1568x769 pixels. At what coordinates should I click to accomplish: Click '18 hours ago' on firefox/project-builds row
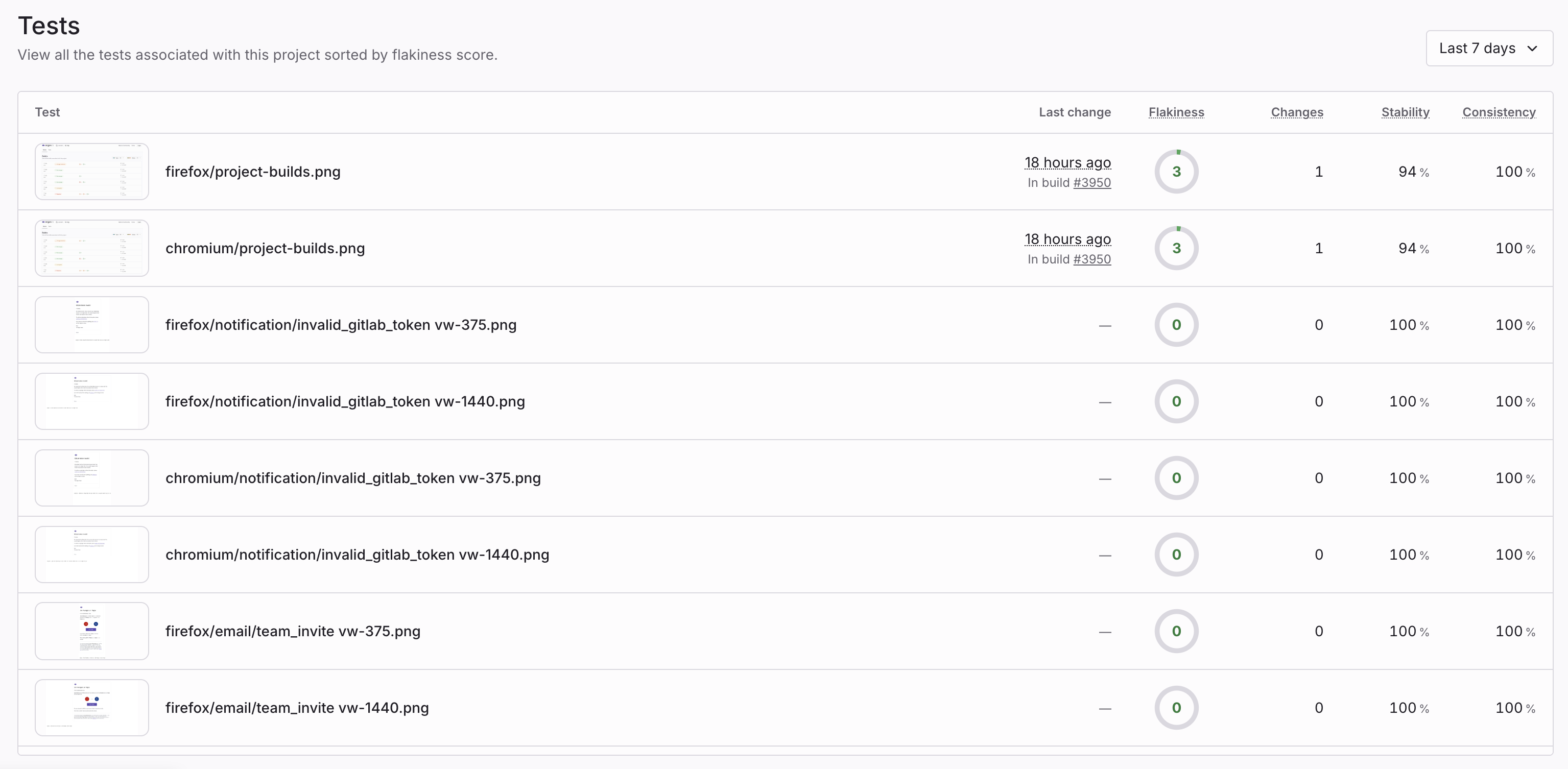1067,162
